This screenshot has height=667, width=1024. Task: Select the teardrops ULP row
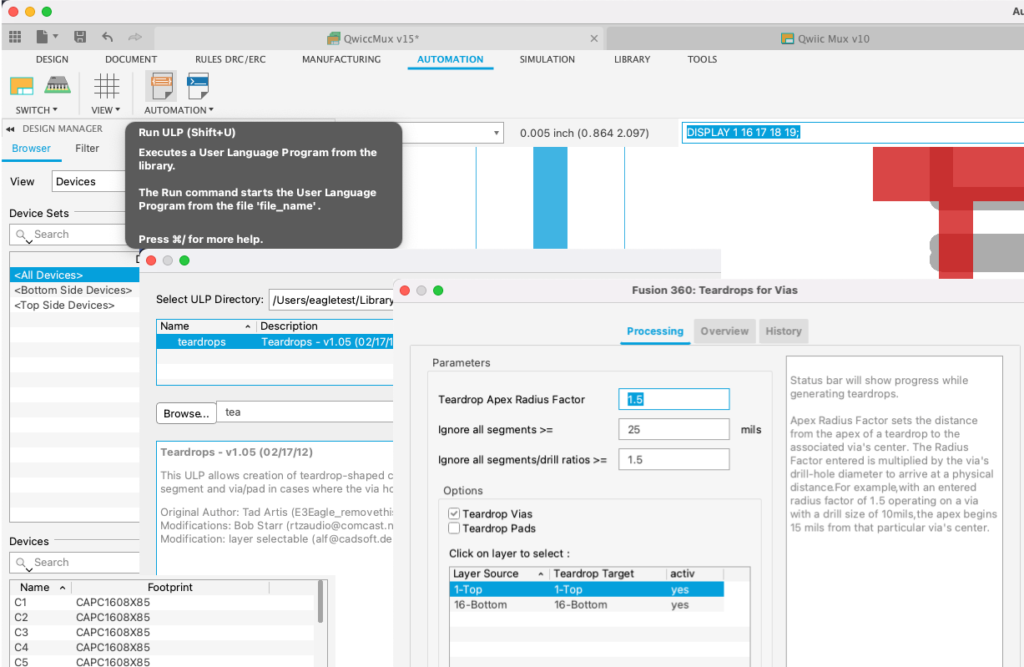pos(275,342)
